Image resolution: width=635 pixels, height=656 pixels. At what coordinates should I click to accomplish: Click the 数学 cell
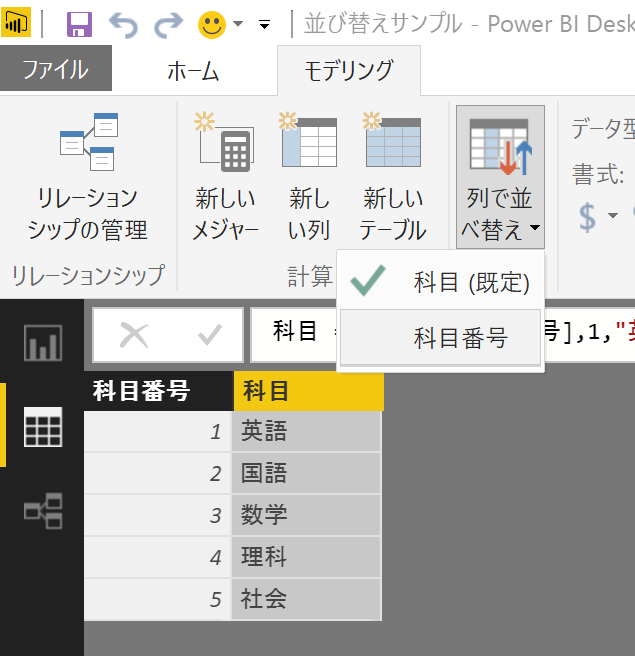(306, 515)
